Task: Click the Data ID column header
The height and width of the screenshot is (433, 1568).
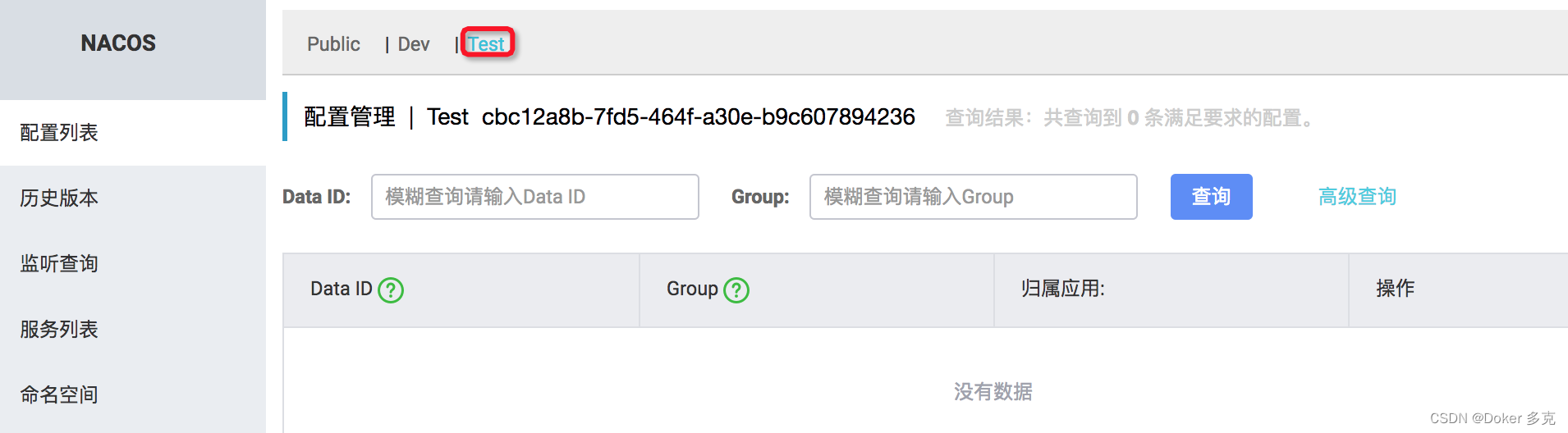Action: point(341,289)
